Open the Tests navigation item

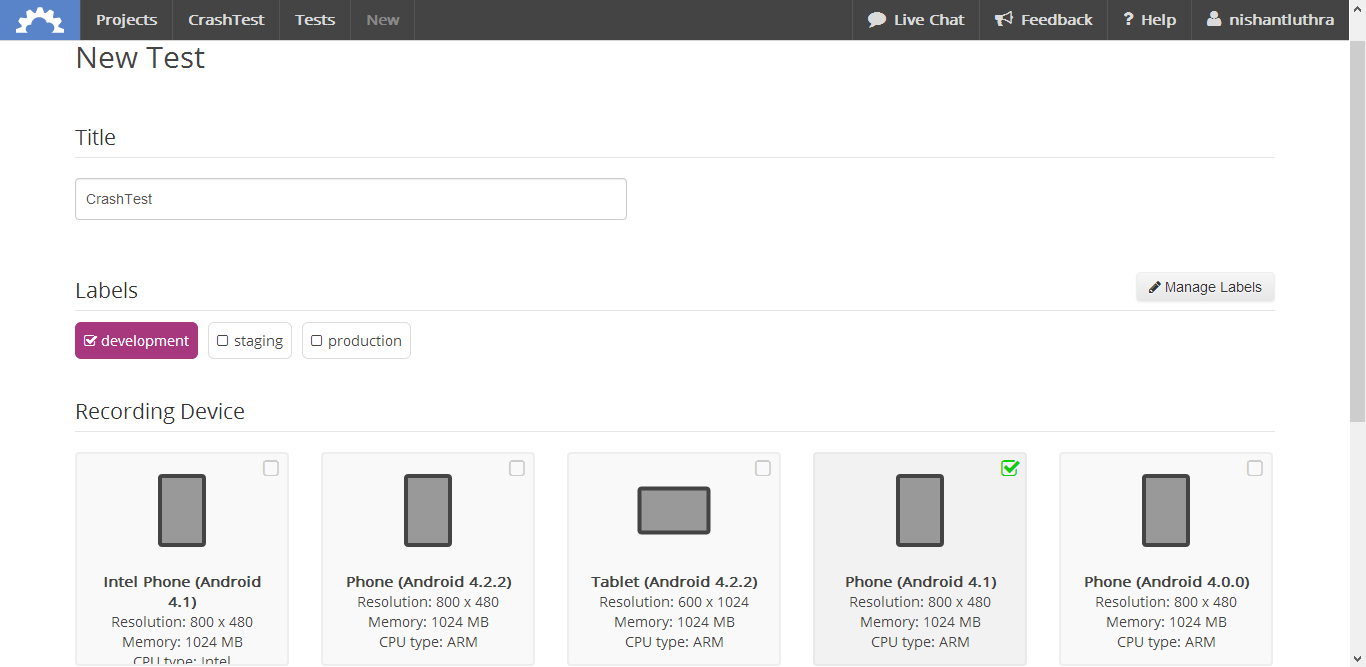pyautogui.click(x=315, y=20)
